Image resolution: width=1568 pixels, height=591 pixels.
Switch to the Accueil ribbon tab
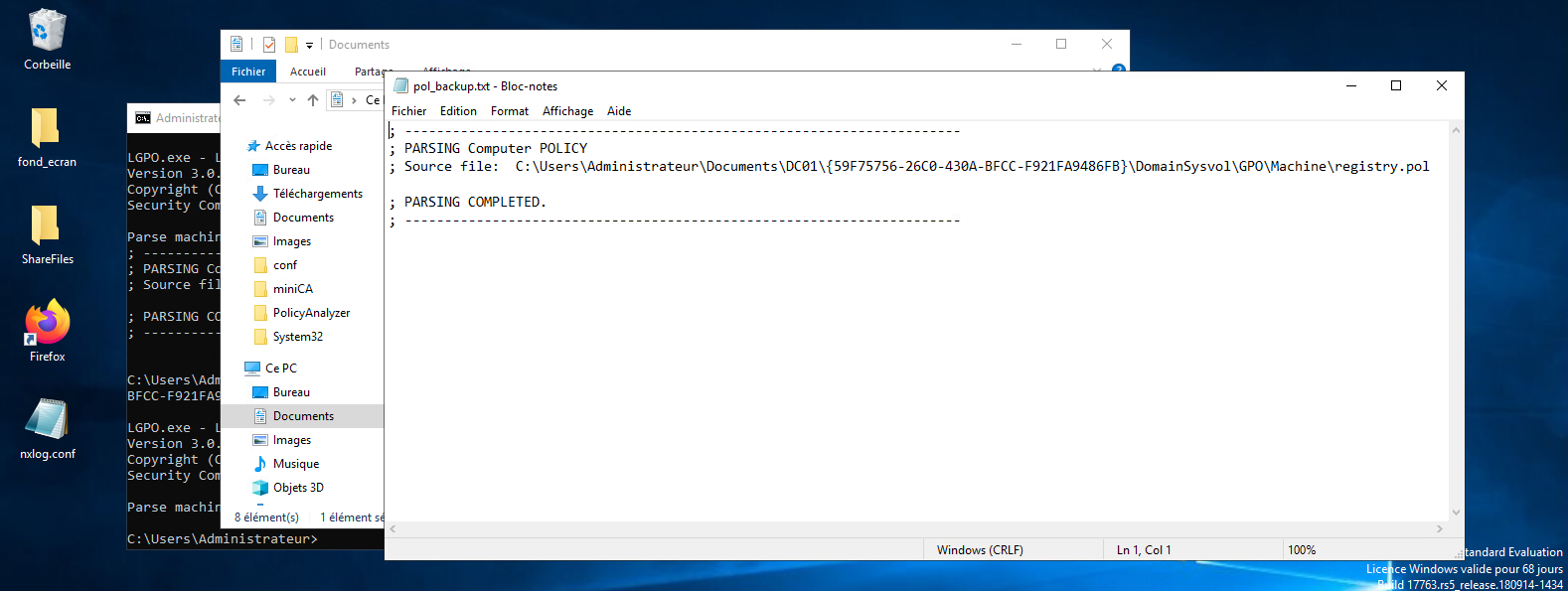pos(307,72)
